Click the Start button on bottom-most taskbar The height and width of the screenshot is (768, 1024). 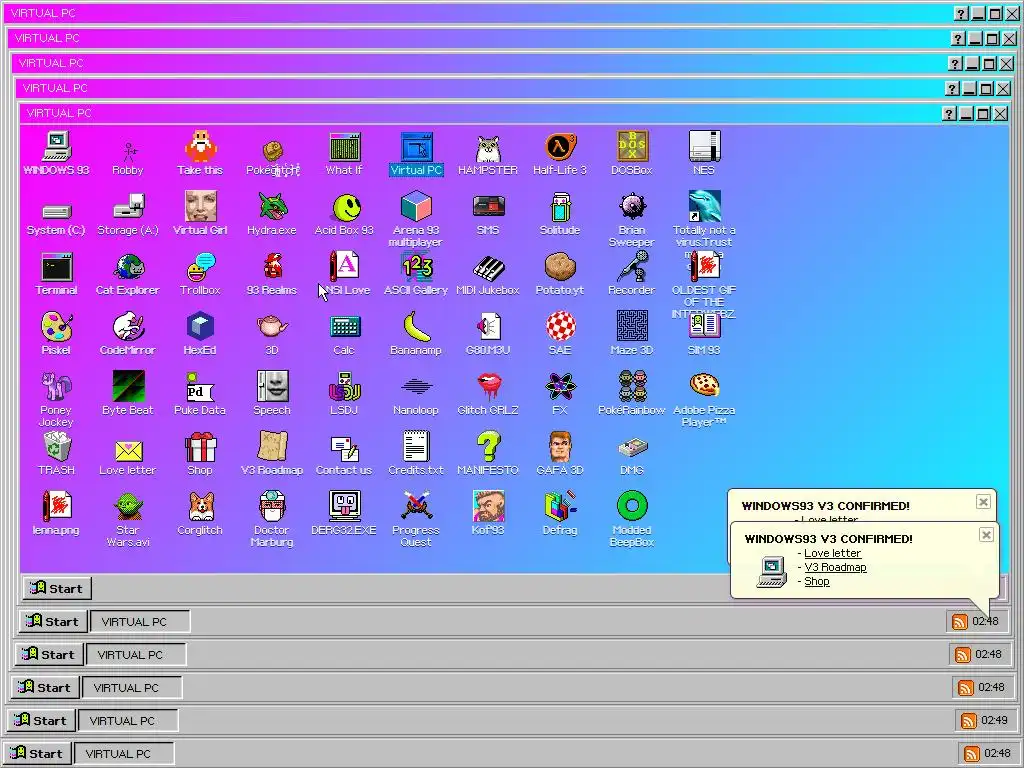click(x=37, y=753)
